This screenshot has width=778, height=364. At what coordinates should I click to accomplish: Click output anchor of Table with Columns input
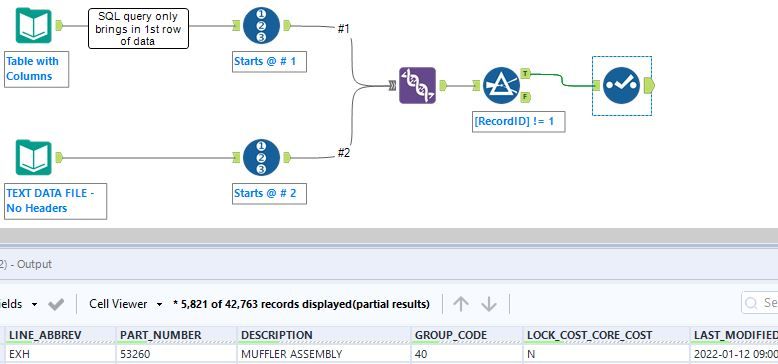coord(59,25)
